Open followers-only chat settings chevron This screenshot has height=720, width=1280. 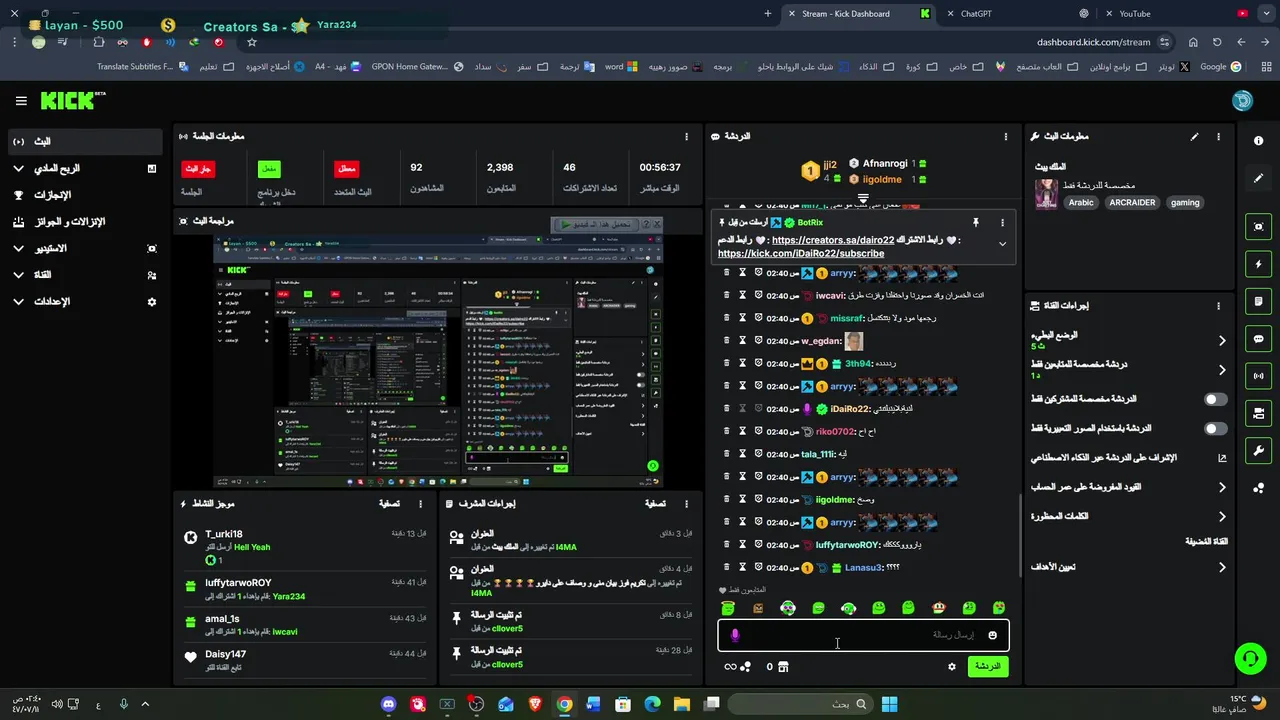coord(1222,370)
